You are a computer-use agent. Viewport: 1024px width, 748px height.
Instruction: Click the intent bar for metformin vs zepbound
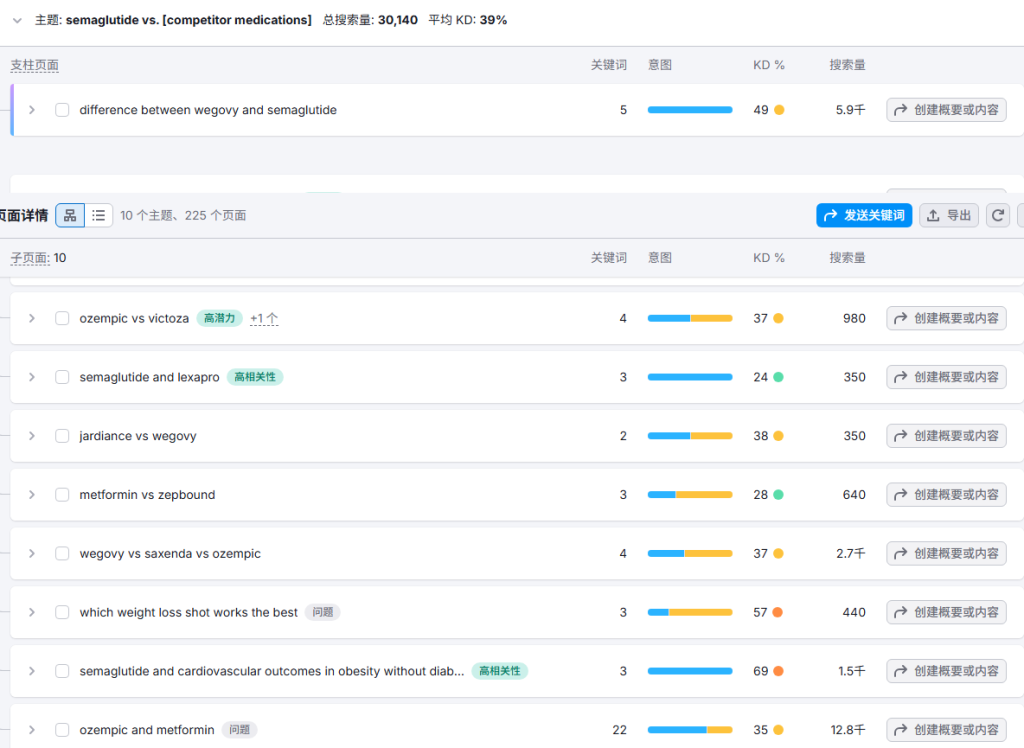(690, 495)
